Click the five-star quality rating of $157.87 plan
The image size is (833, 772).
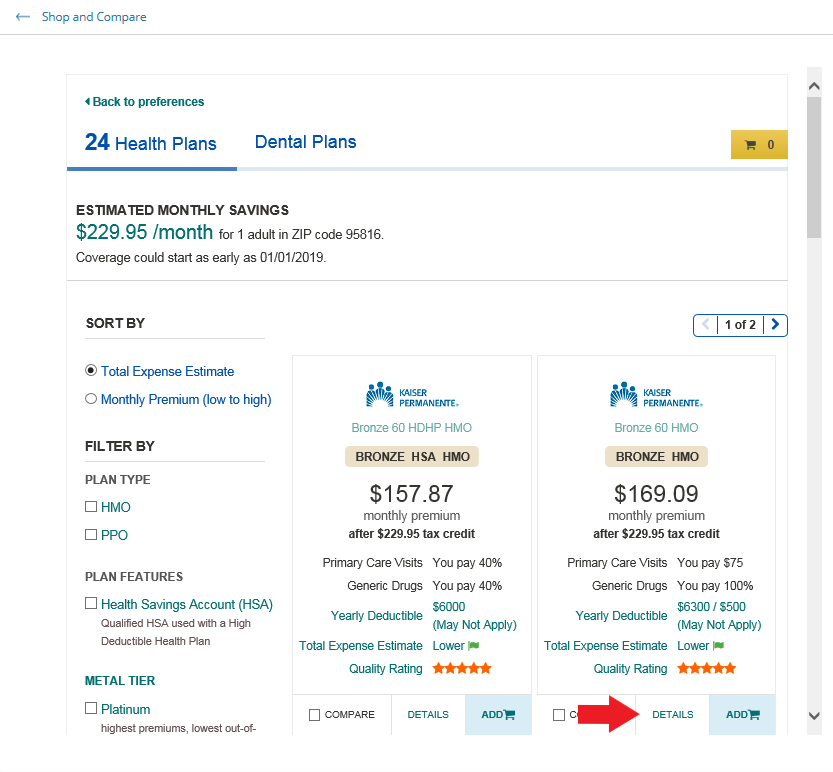[462, 668]
